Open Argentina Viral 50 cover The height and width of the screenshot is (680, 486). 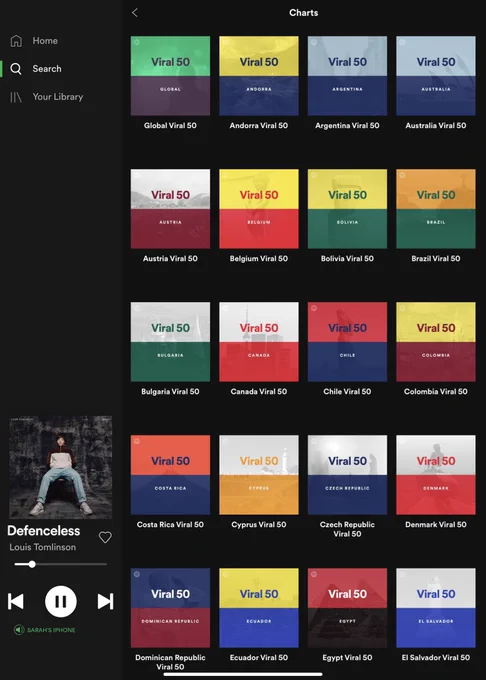click(347, 76)
